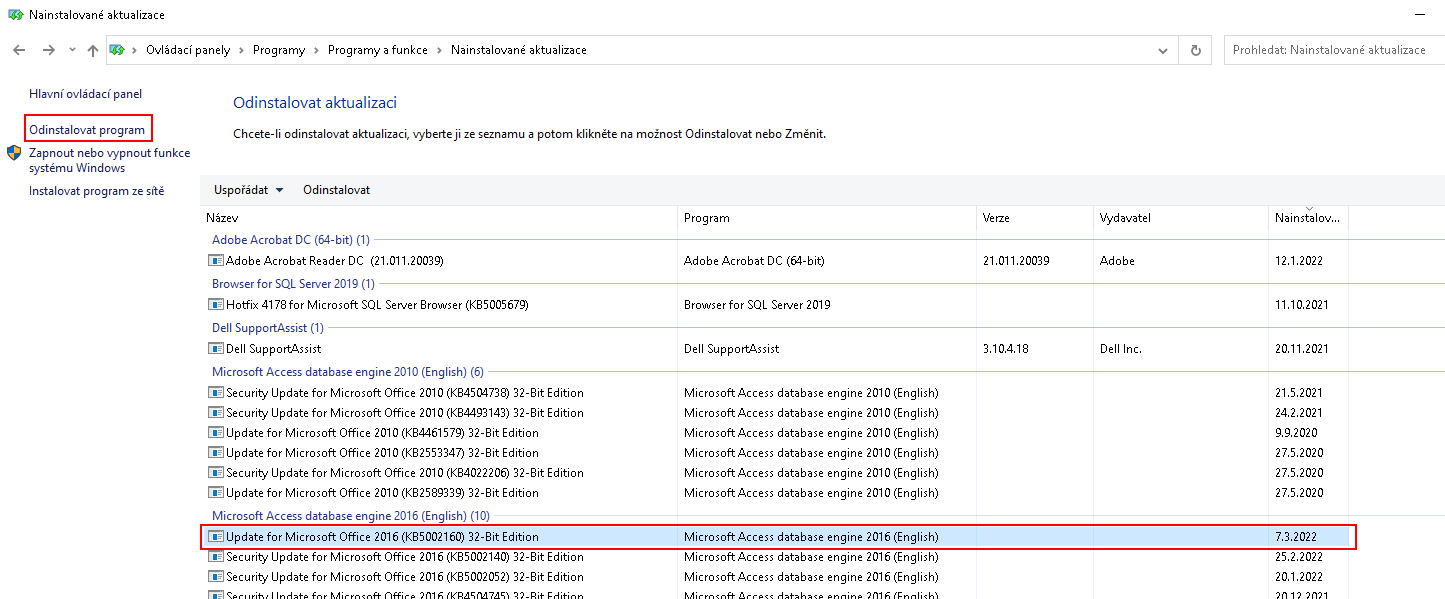
Task: Click the Control Panel icon in address bar
Action: 116,50
